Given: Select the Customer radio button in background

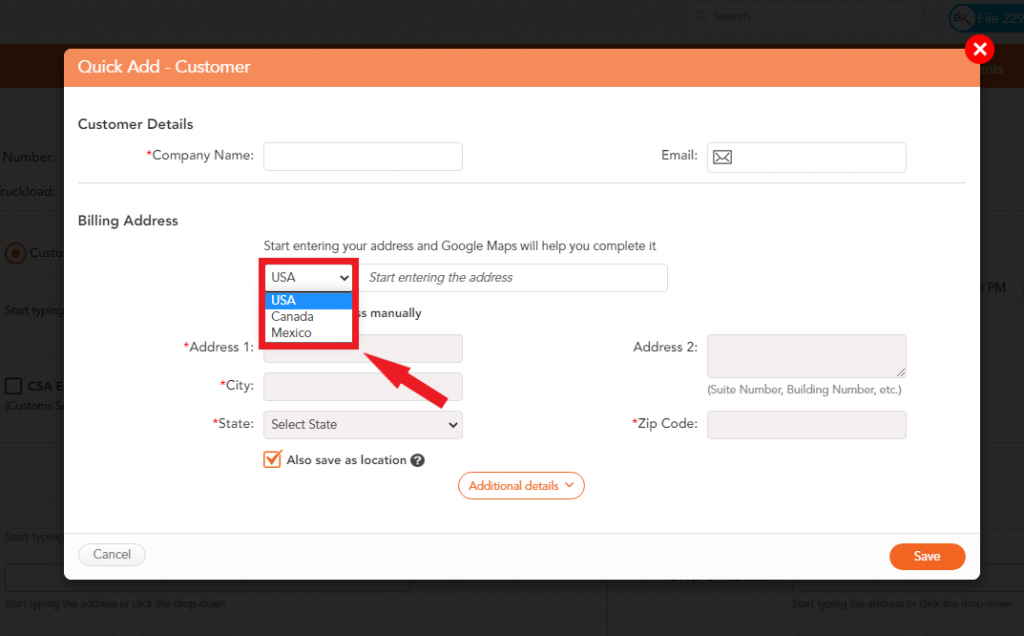Looking at the screenshot, I should pos(16,253).
